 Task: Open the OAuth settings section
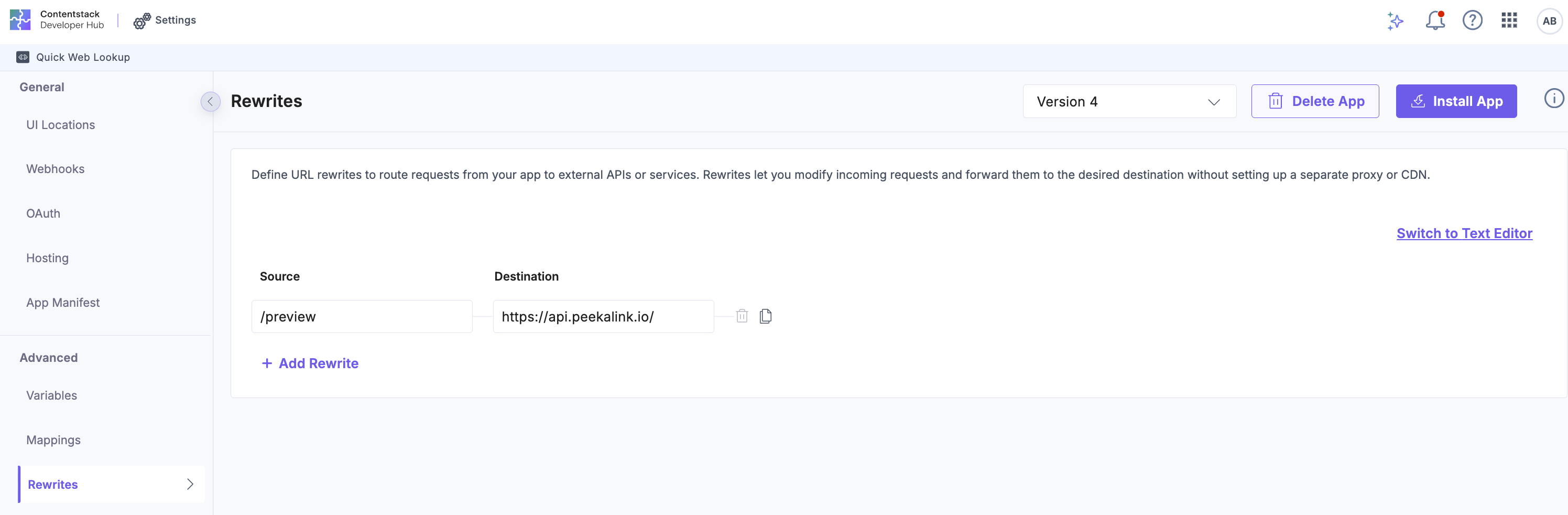click(x=43, y=214)
